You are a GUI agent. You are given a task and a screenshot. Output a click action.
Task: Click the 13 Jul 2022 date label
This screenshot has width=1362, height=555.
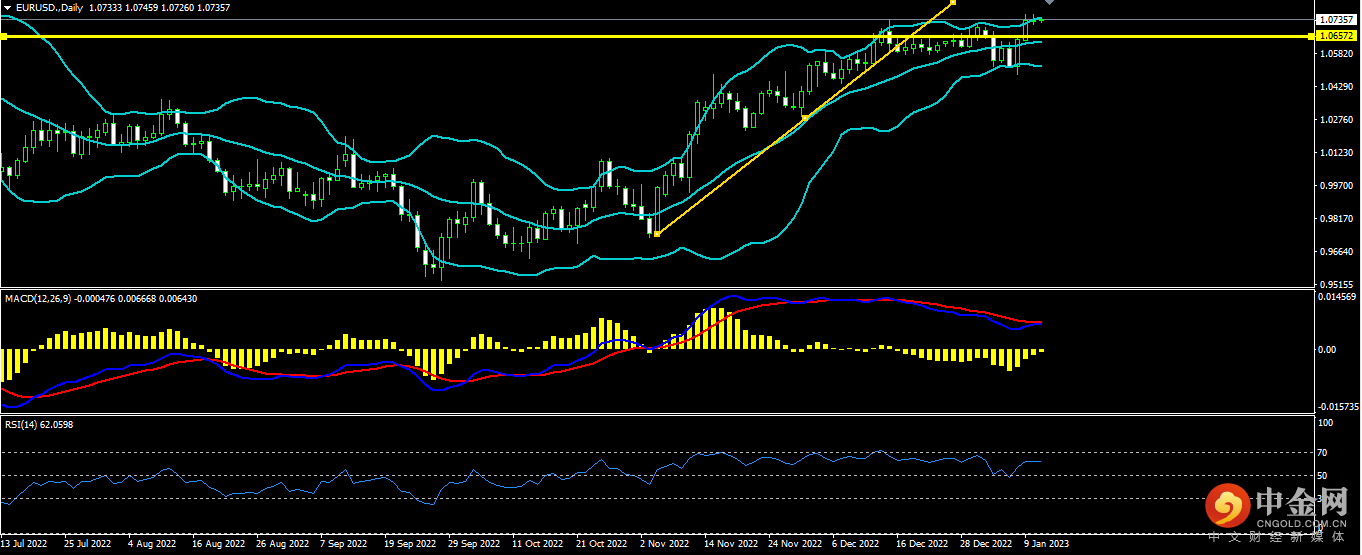click(25, 544)
